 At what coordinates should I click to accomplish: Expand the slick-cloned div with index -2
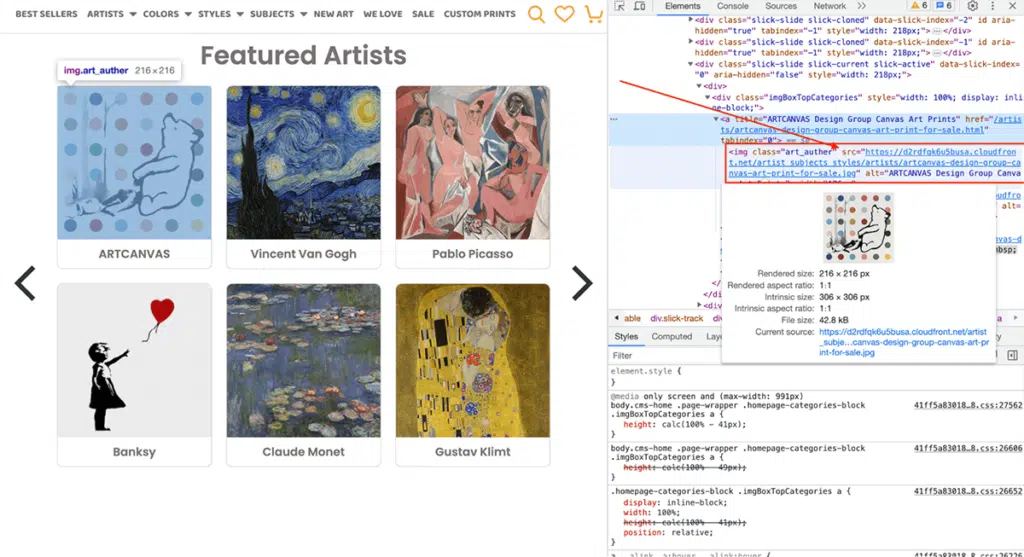690,20
